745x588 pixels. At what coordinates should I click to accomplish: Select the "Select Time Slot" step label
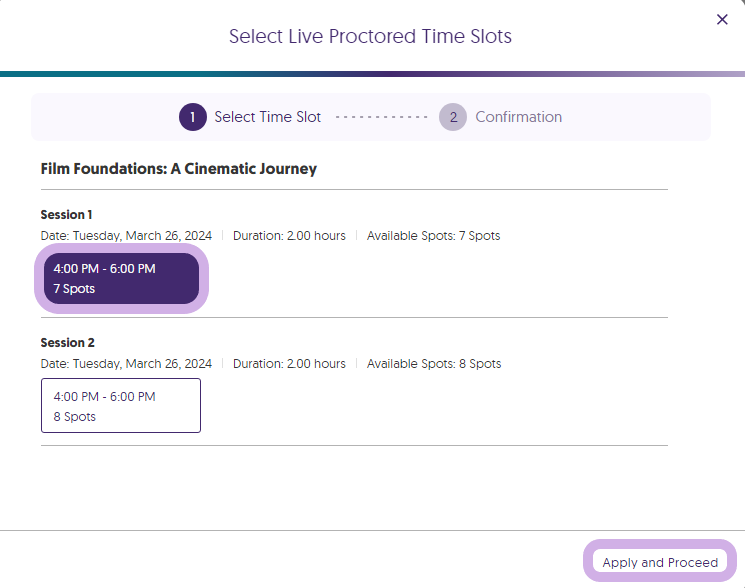[267, 117]
